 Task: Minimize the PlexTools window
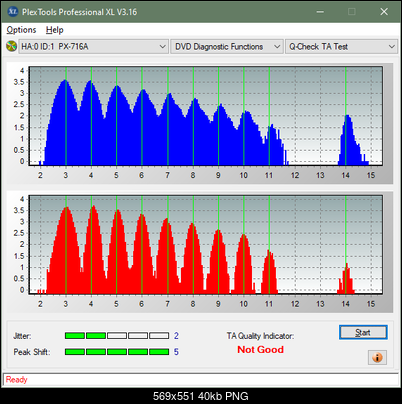click(x=320, y=12)
